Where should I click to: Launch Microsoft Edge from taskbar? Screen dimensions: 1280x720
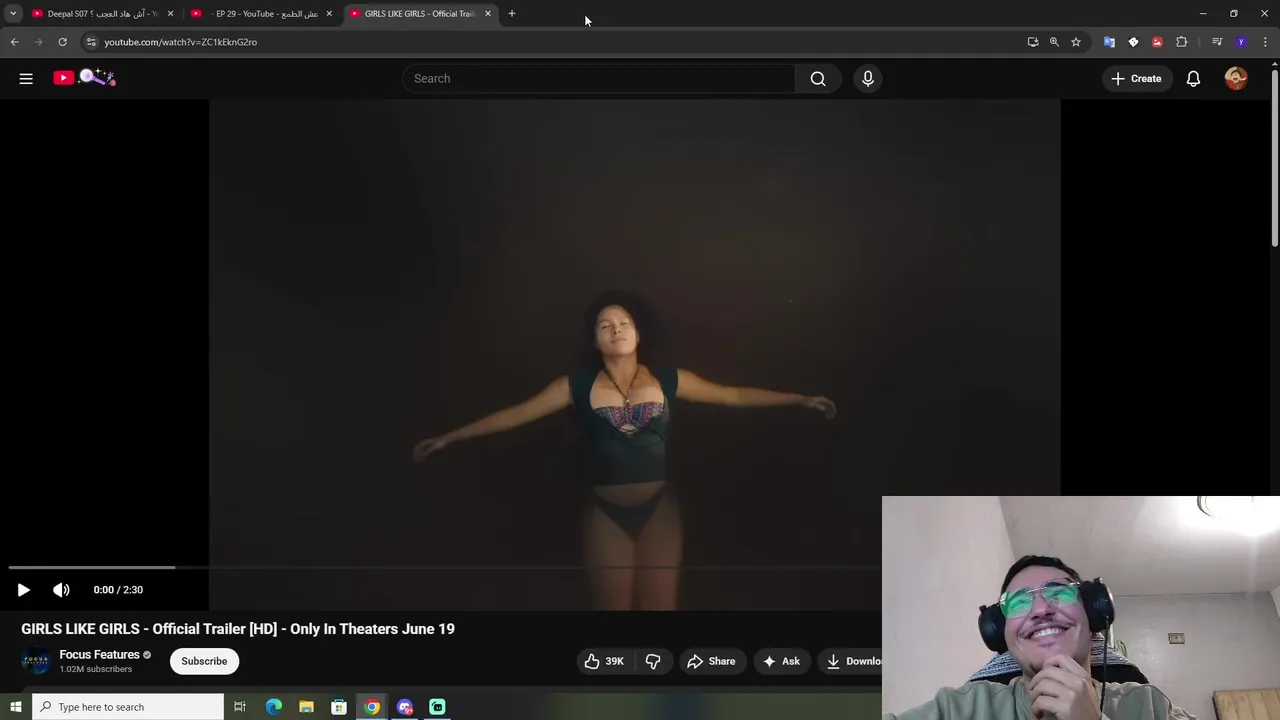coord(274,707)
